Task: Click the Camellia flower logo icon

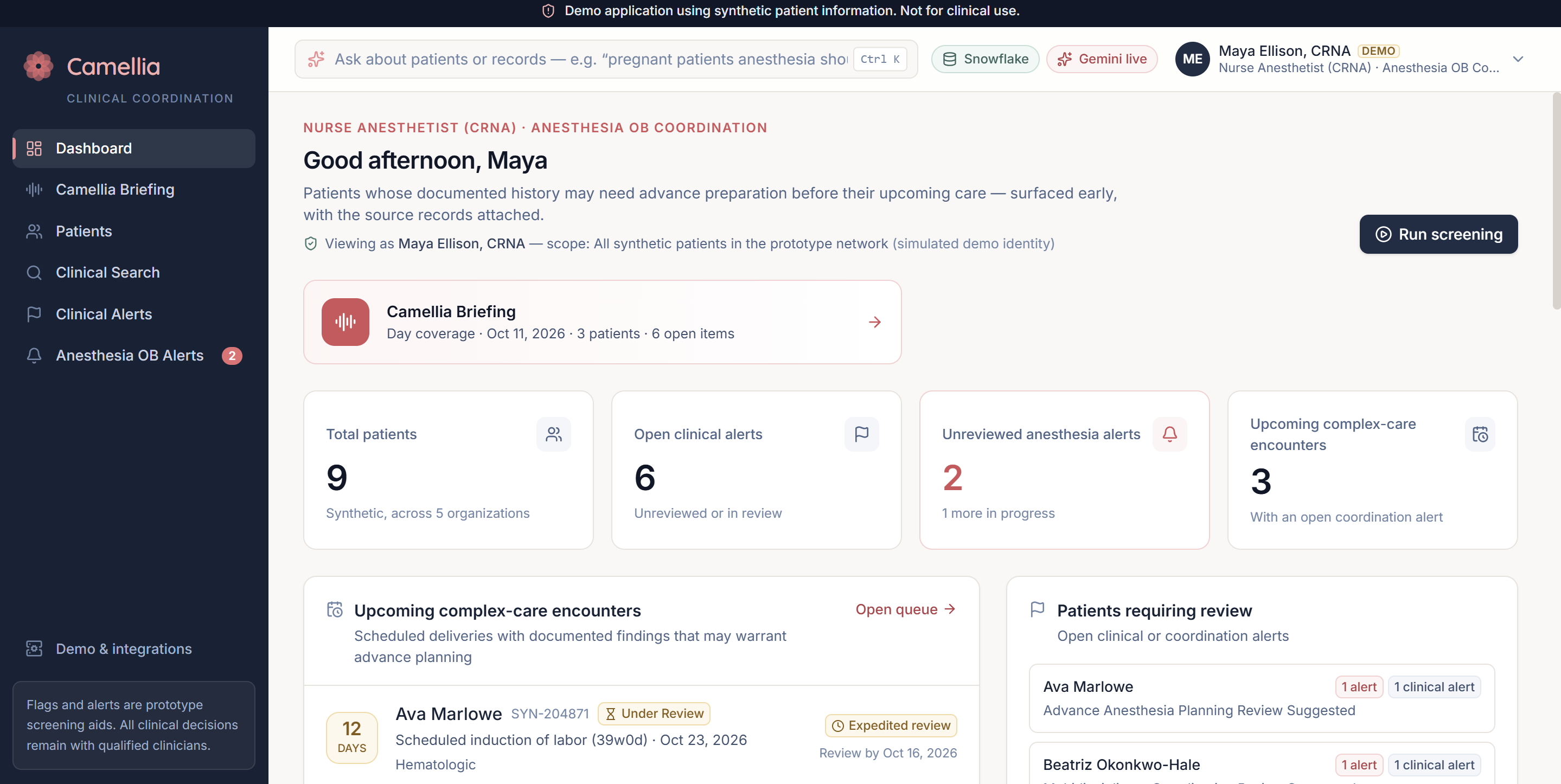Action: click(x=38, y=66)
